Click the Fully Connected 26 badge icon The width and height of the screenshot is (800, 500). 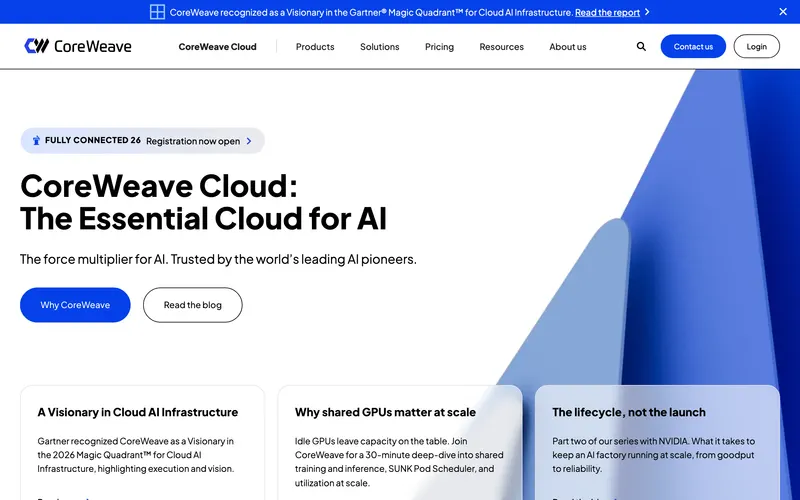(36, 140)
